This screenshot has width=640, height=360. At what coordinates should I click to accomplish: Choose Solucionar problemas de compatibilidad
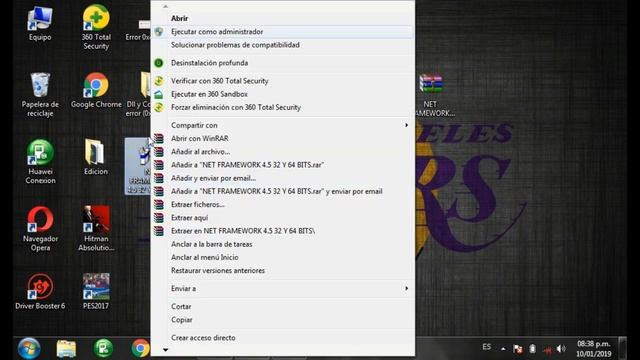(283, 45)
